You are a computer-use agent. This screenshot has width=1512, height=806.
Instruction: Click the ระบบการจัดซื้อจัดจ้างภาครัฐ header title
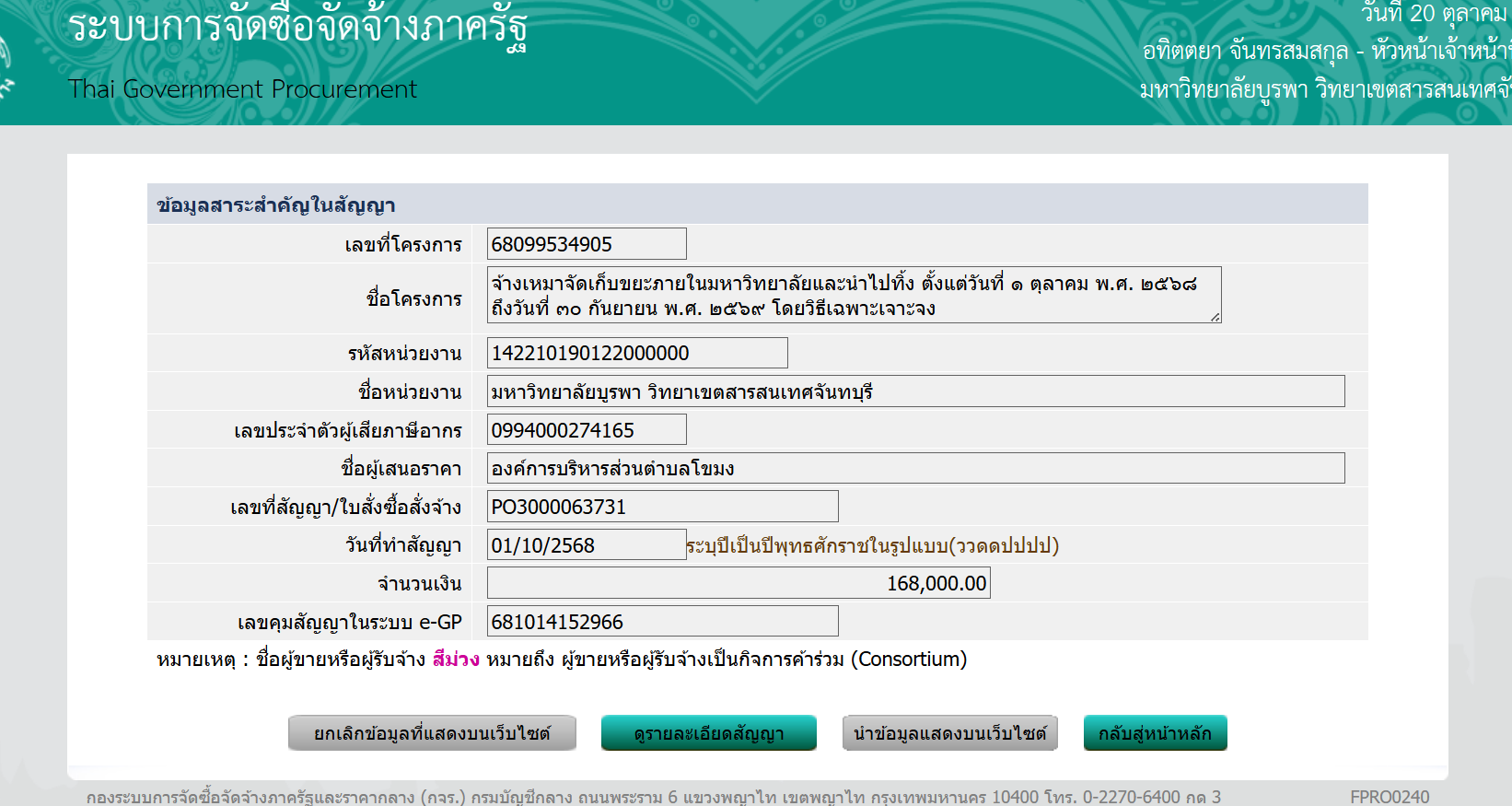[x=297, y=28]
